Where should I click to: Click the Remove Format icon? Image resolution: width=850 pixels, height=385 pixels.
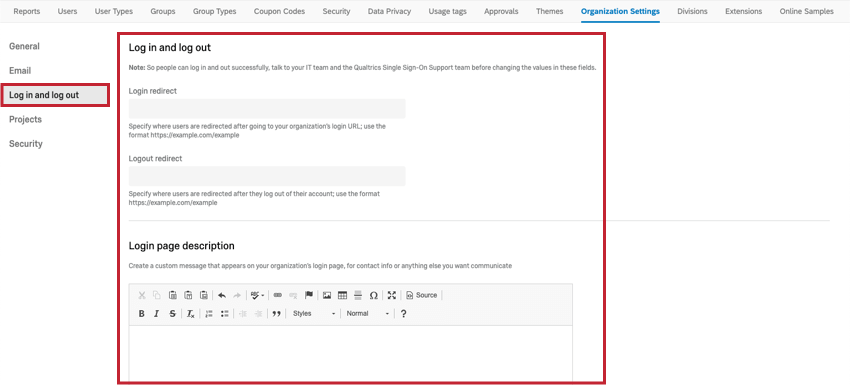[x=190, y=313]
